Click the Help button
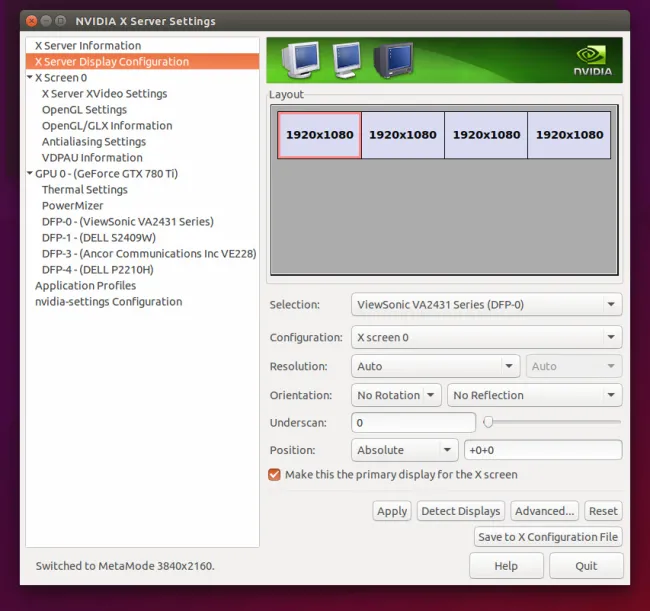Viewport: 650px width, 611px height. 506,566
